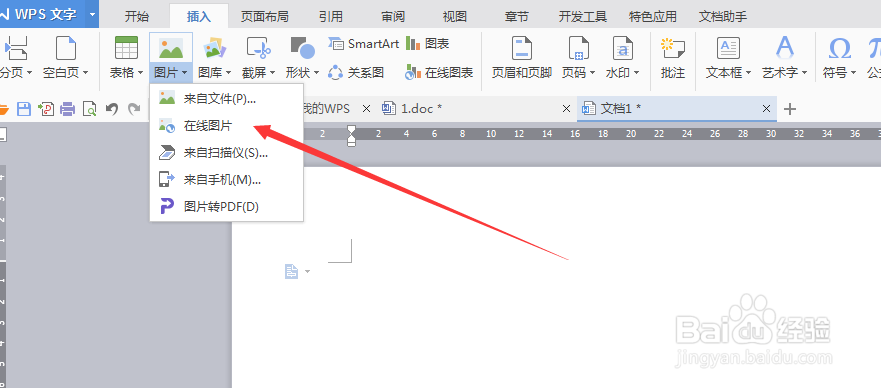The width and height of the screenshot is (881, 388).
Task: Click the save floppy disk icon
Action: tap(24, 109)
